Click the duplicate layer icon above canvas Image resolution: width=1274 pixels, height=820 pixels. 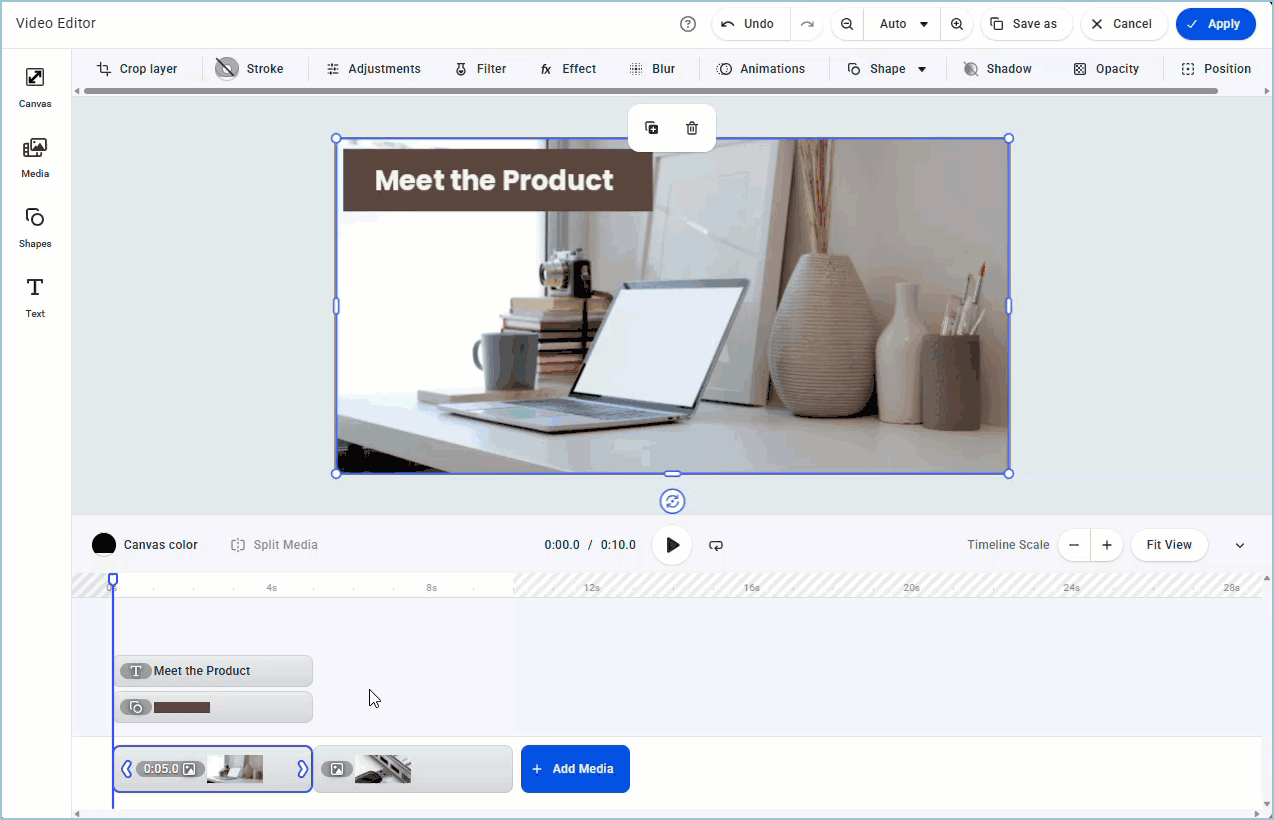point(651,128)
